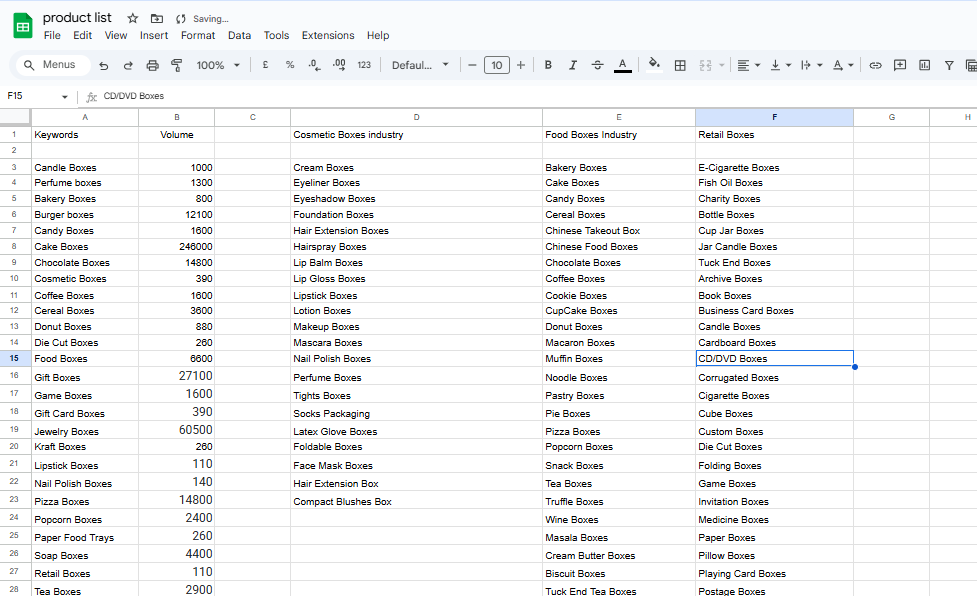Click the print icon
Screen dimensions: 977x596
152,65
